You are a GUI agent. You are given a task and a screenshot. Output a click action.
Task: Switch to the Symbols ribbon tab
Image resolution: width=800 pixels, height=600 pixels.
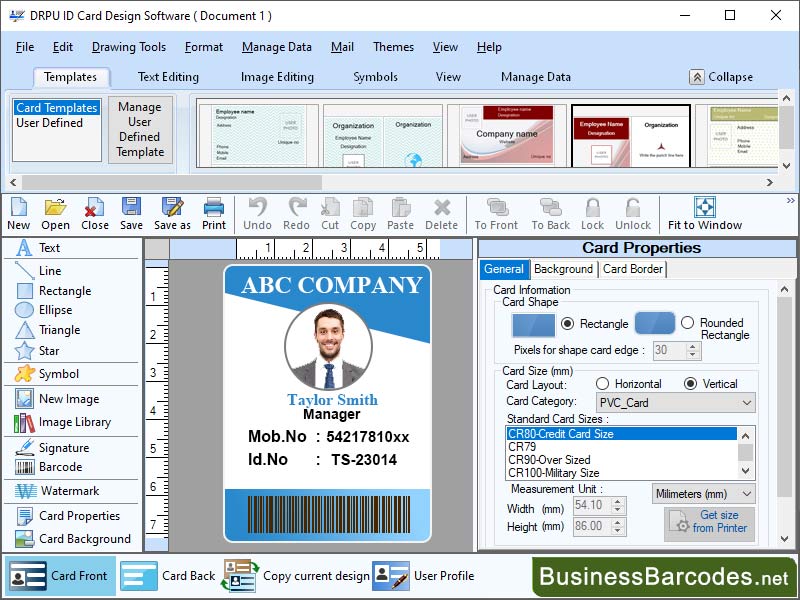(x=375, y=77)
